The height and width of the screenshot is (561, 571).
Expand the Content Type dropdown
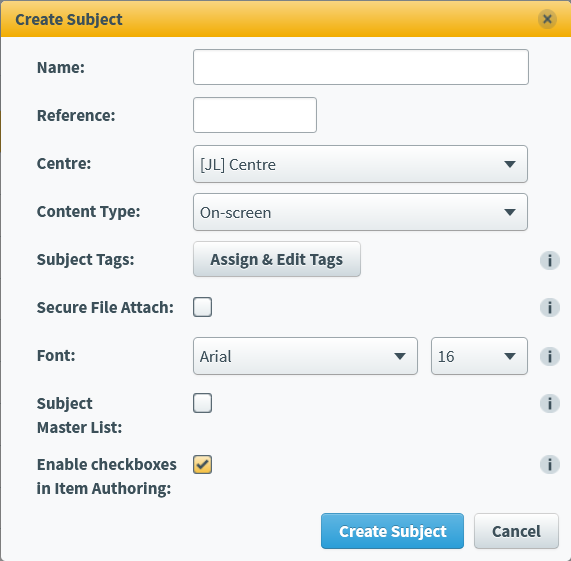360,212
